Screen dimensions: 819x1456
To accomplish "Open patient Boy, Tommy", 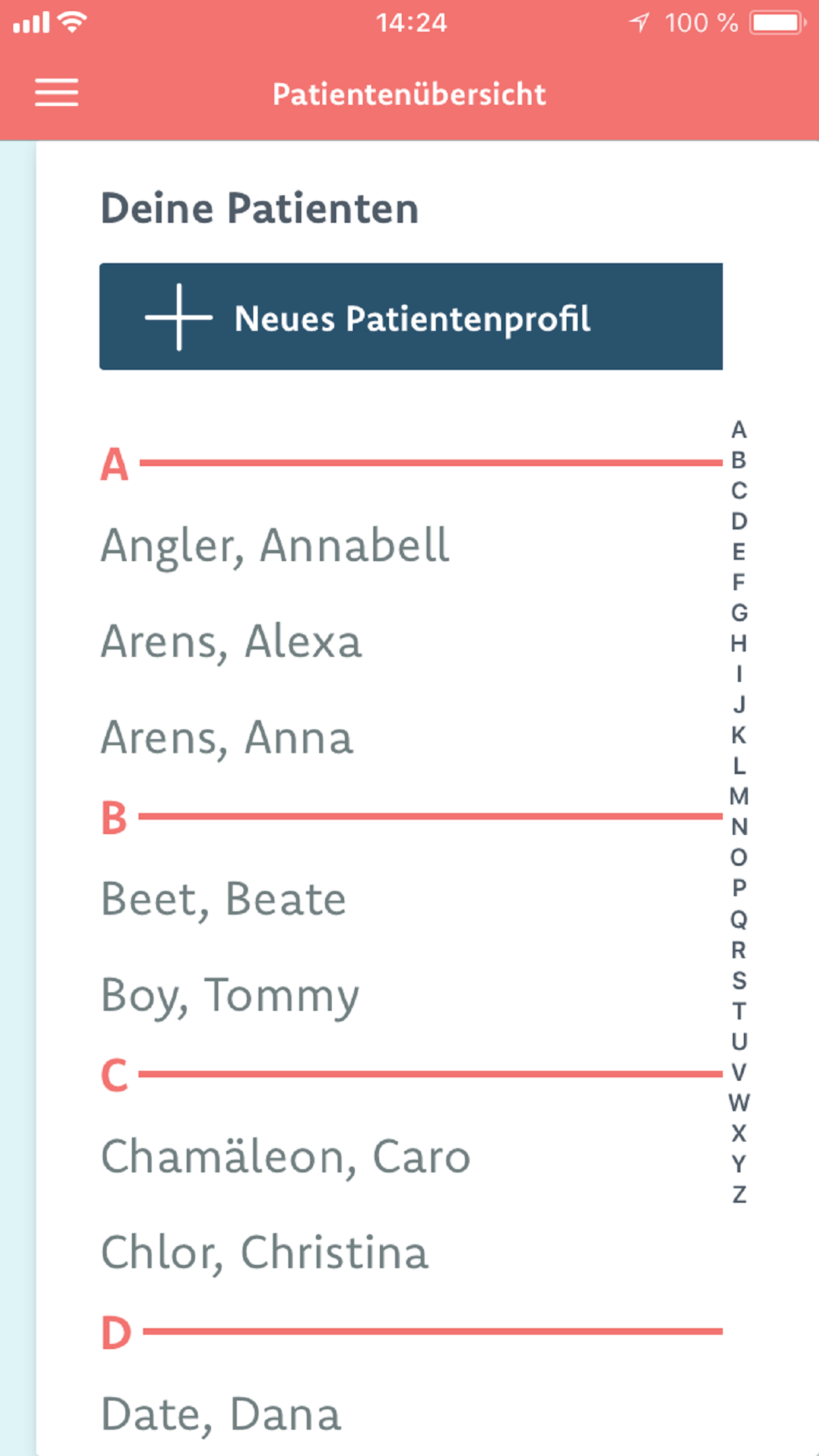I will 230,996.
